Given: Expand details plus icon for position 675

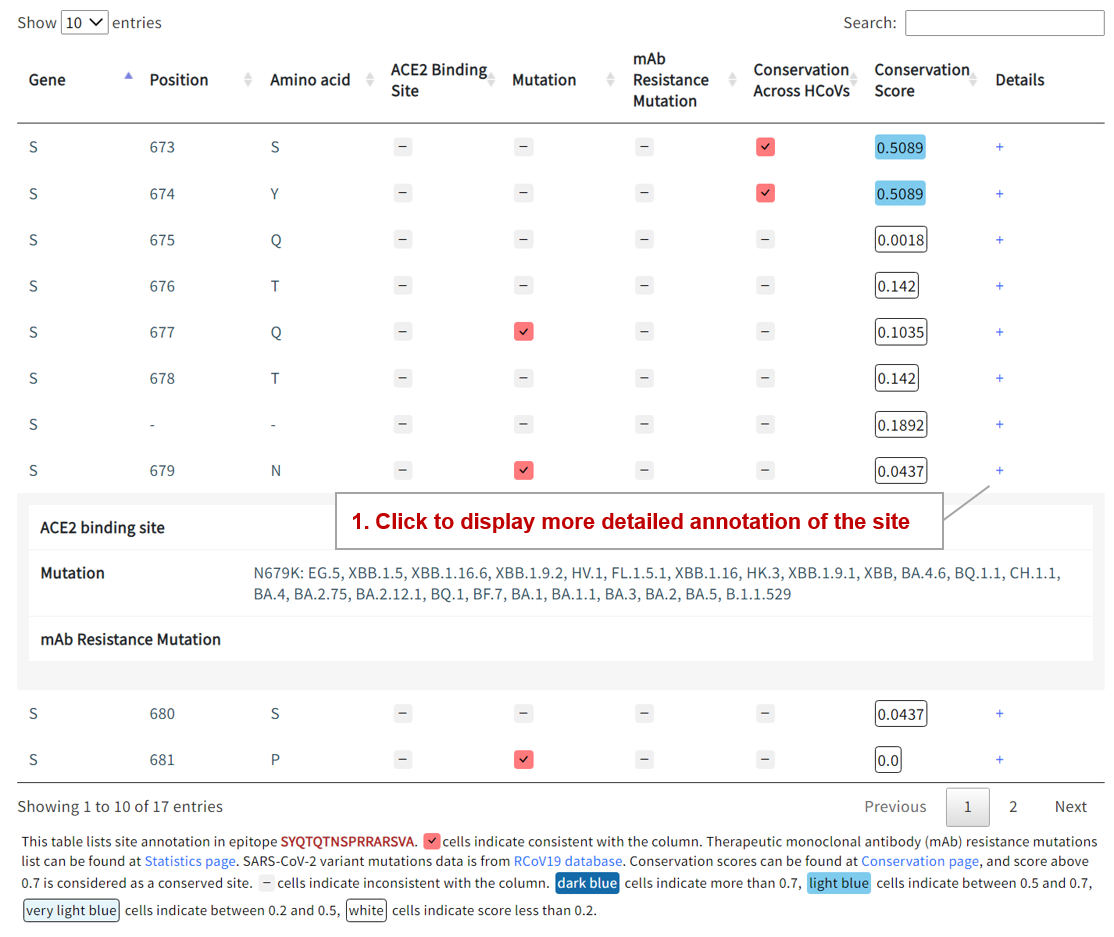Looking at the screenshot, I should (x=999, y=240).
